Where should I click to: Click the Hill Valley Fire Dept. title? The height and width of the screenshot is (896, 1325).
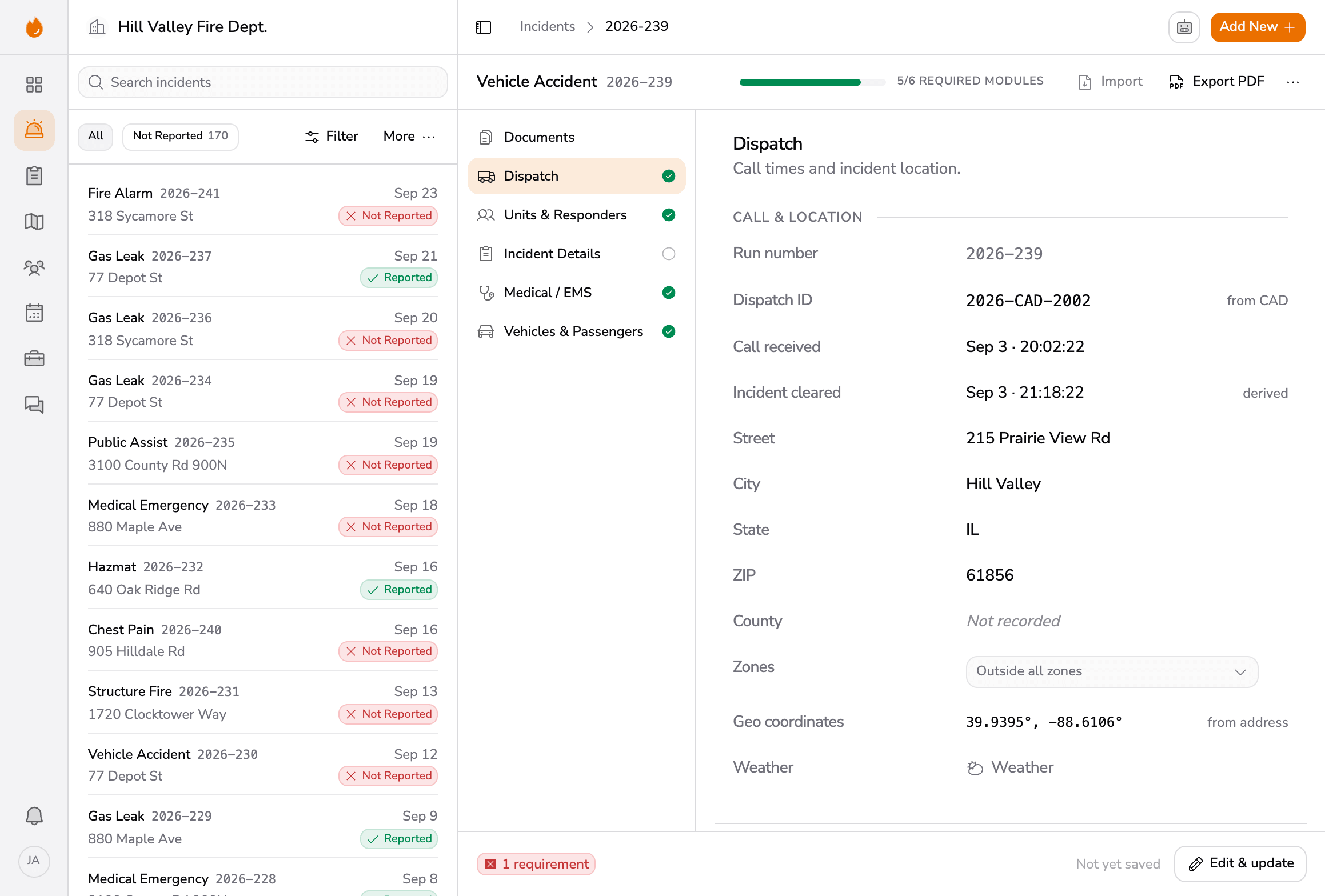(193, 27)
